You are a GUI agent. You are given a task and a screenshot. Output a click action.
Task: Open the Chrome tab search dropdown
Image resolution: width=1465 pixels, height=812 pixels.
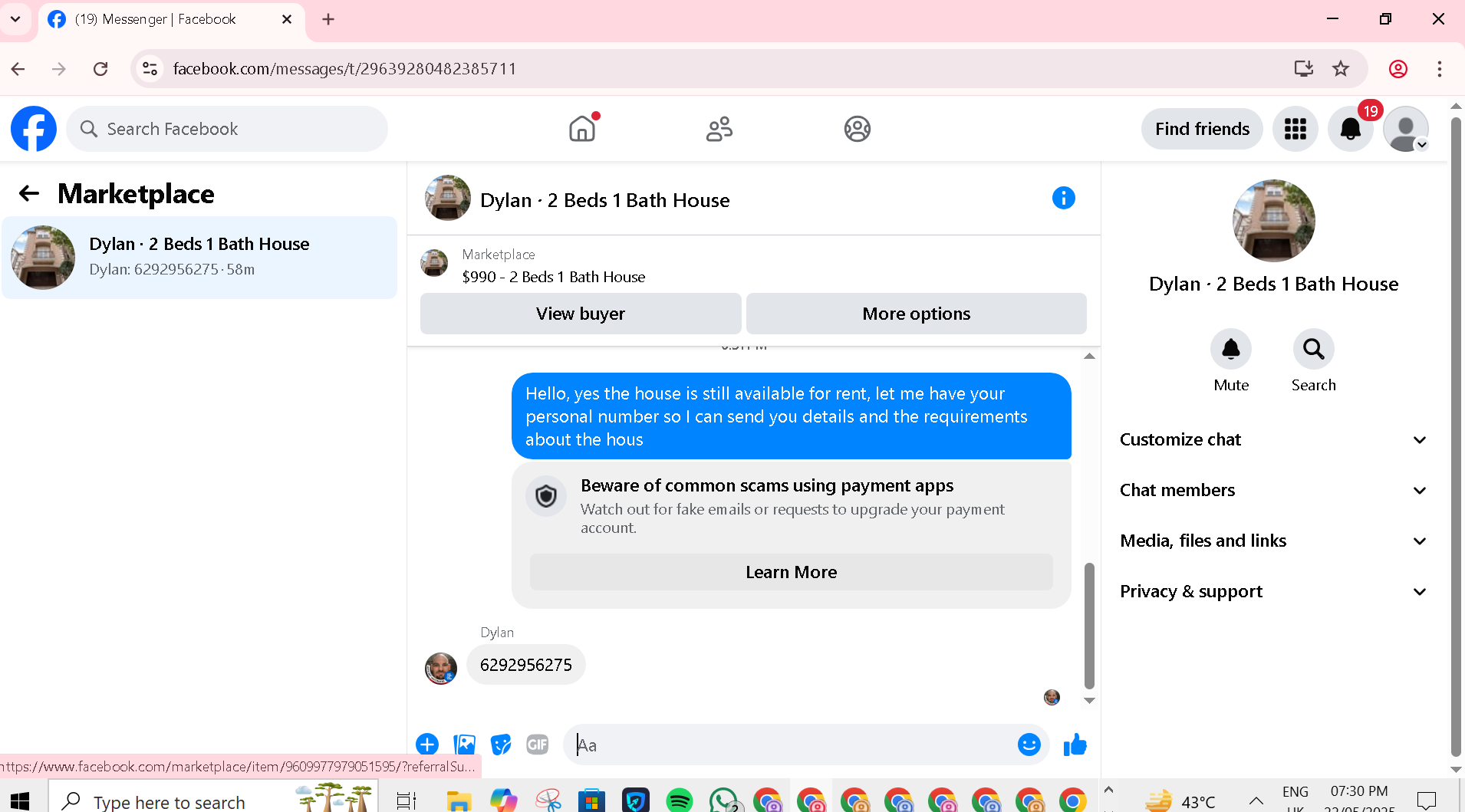pos(15,19)
